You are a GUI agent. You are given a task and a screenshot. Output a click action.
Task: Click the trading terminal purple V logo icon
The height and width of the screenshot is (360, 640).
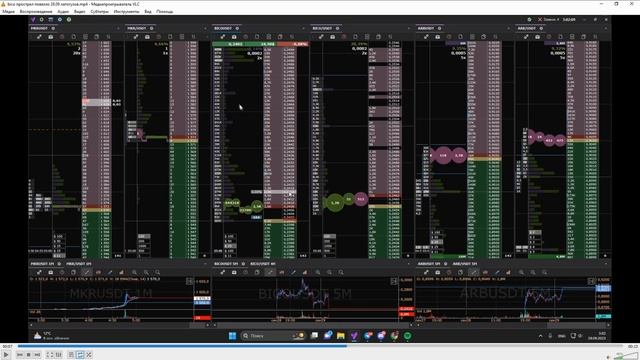click(x=33, y=19)
